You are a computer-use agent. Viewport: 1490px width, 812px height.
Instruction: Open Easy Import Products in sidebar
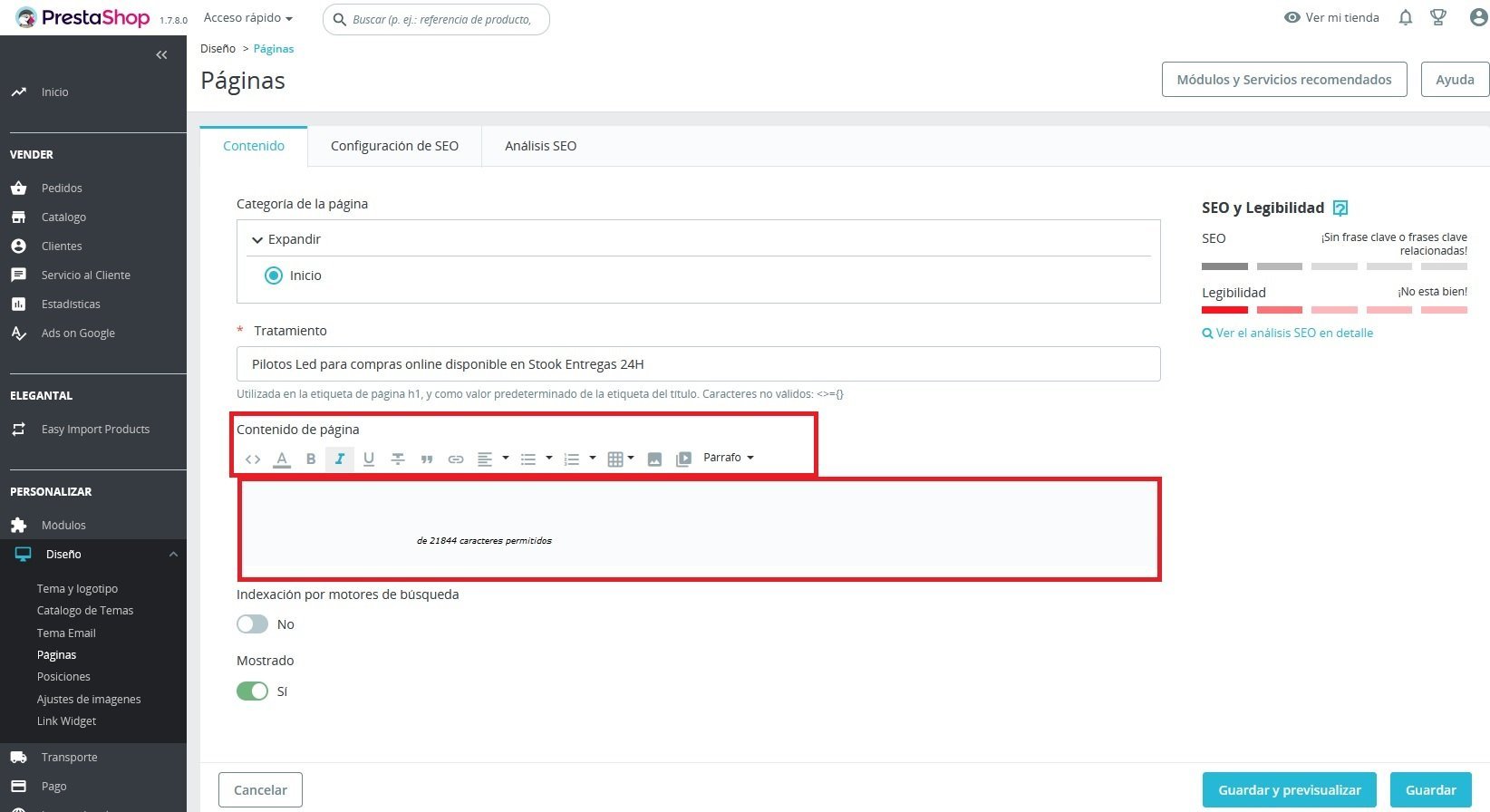pyautogui.click(x=95, y=430)
